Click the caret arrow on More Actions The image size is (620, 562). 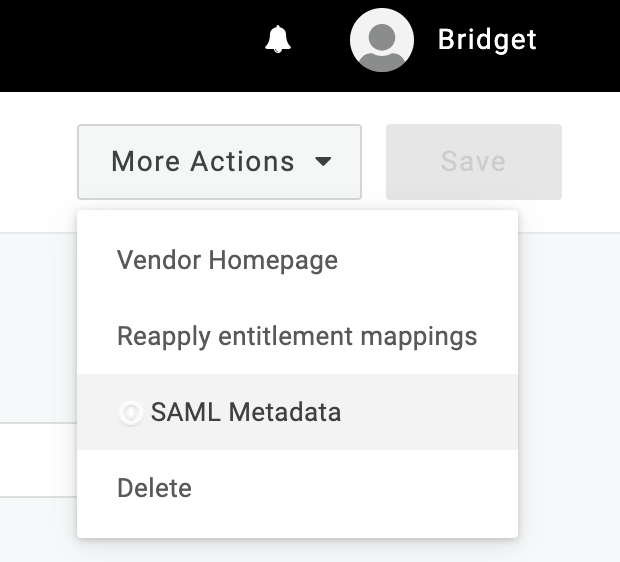(x=322, y=162)
